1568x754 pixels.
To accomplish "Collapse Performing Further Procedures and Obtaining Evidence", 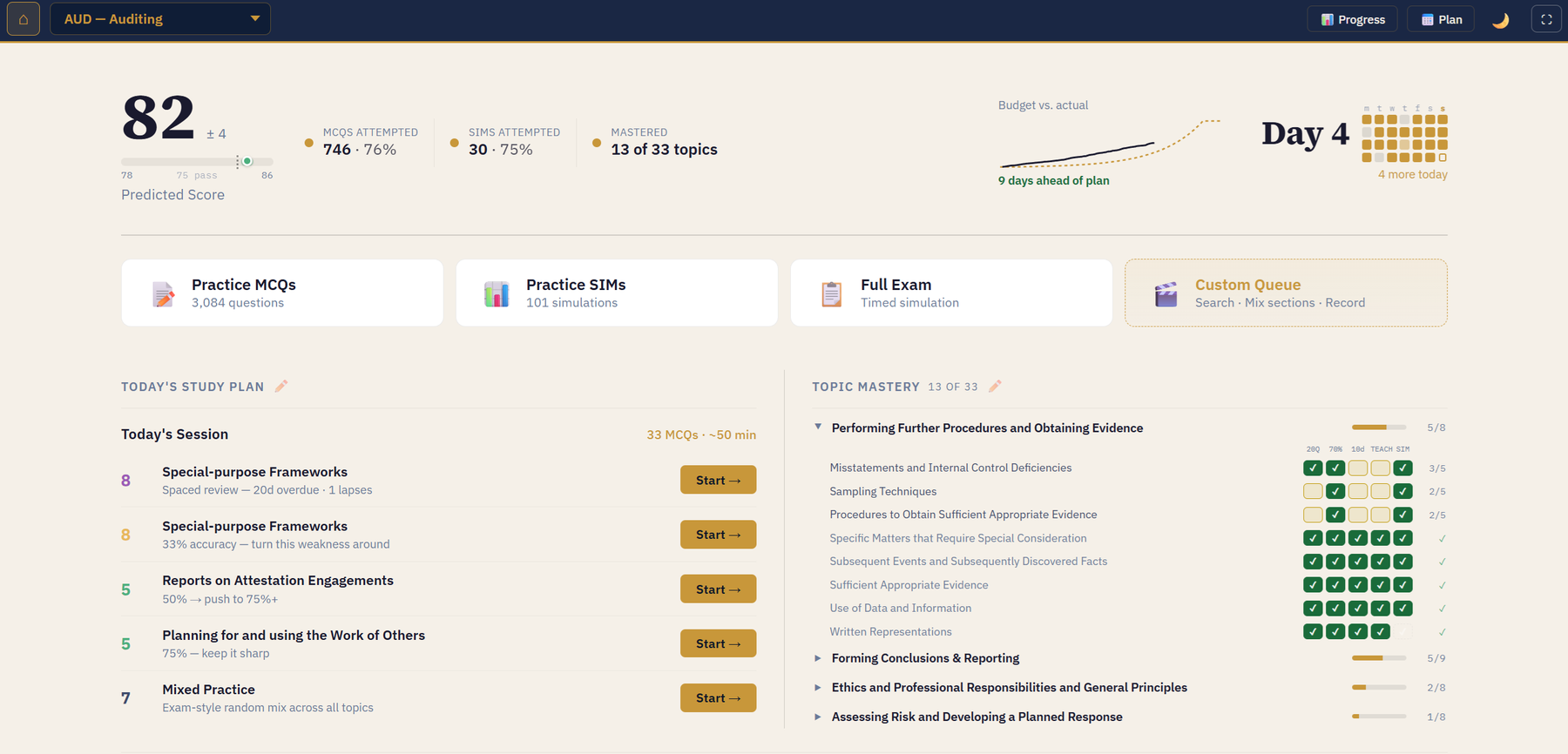I will tap(818, 427).
